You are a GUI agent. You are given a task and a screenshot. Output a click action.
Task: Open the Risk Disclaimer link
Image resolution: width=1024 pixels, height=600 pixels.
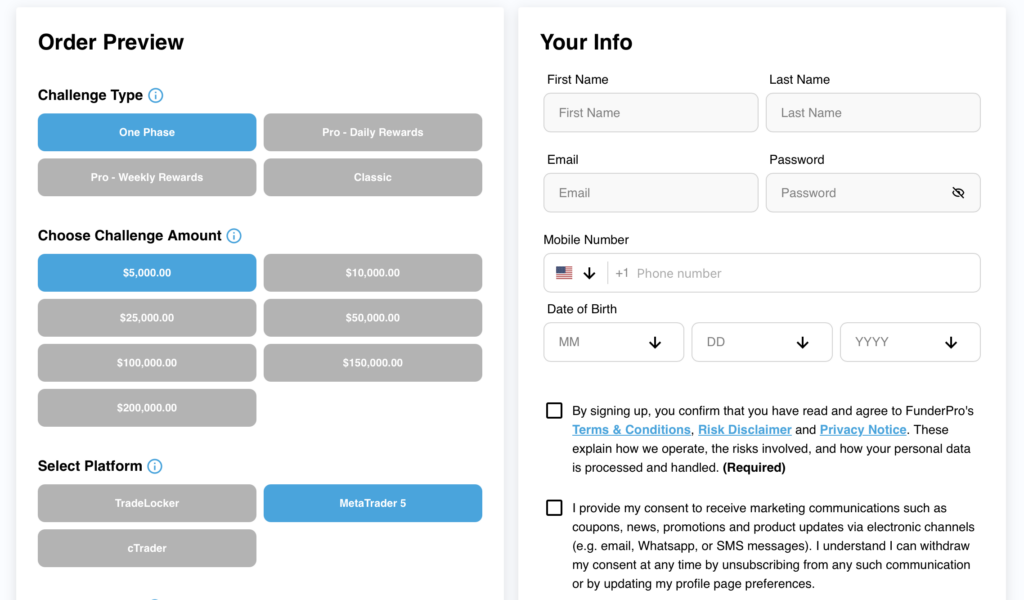(744, 429)
